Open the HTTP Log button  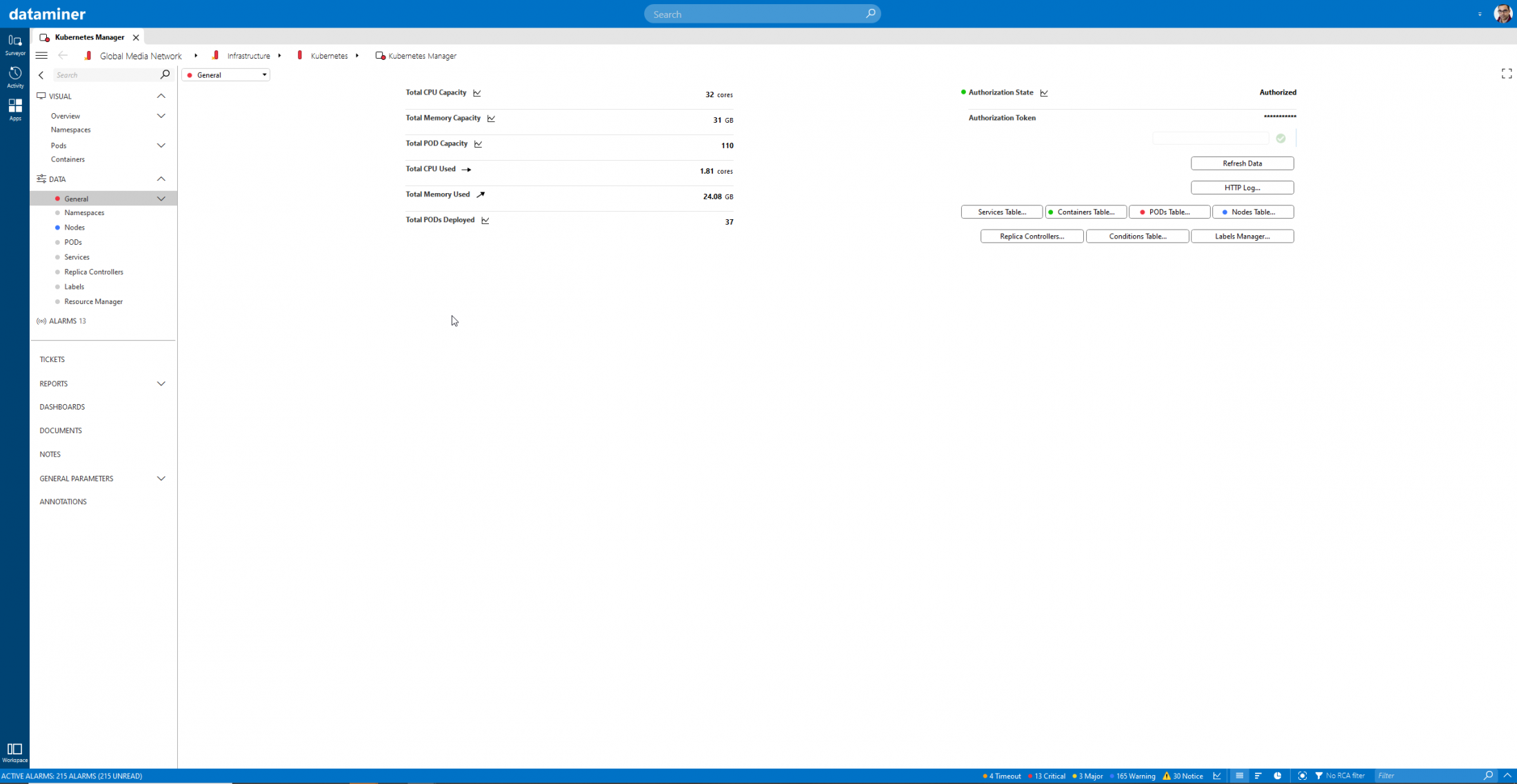[x=1242, y=188]
